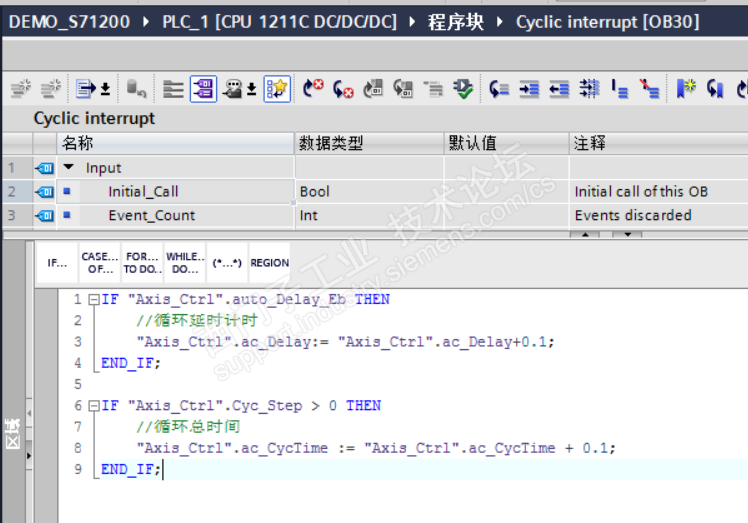The width and height of the screenshot is (748, 523).
Task: Collapse the IF block at line 6
Action: point(94,406)
